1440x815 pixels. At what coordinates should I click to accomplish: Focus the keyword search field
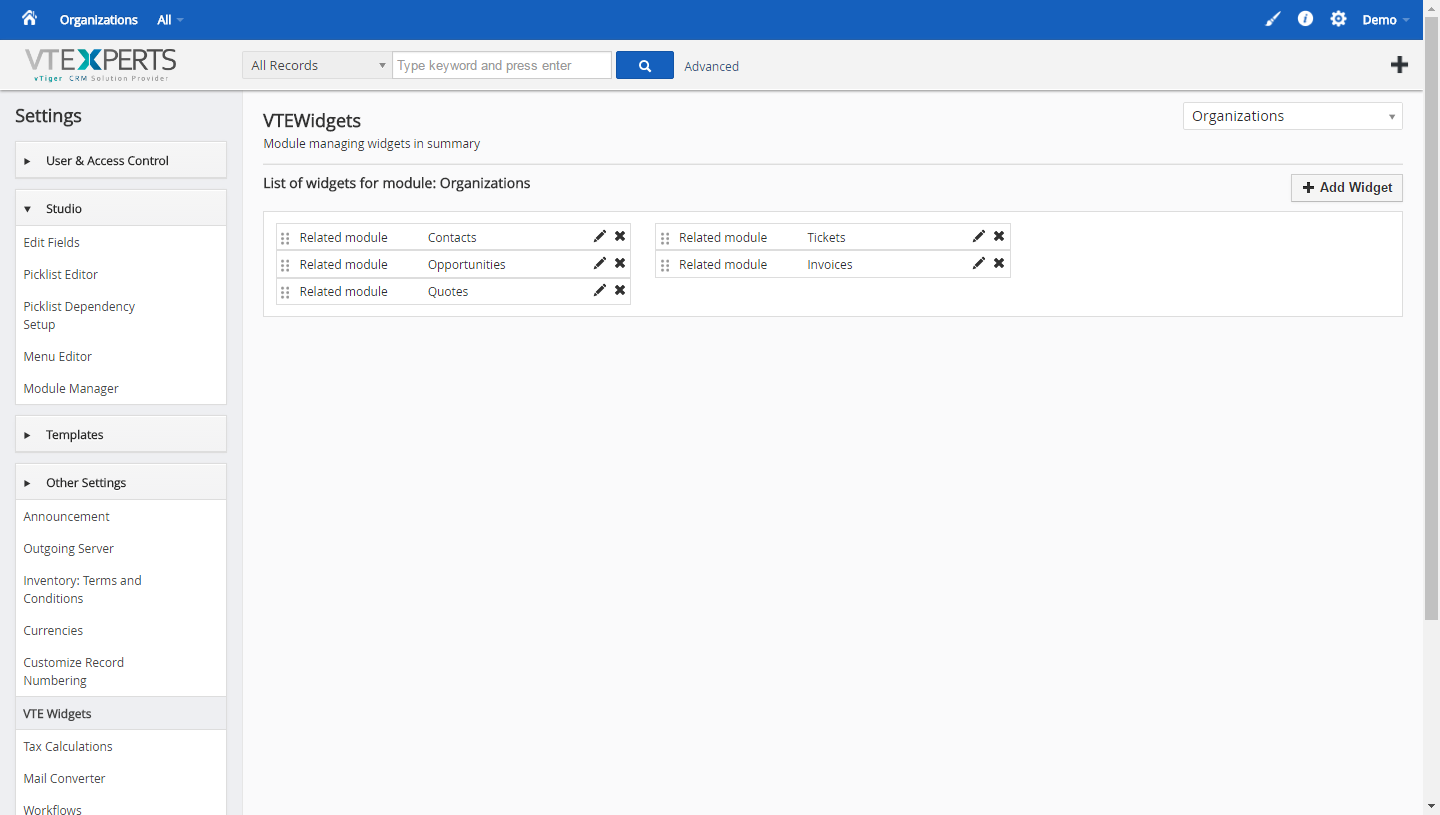click(x=502, y=65)
